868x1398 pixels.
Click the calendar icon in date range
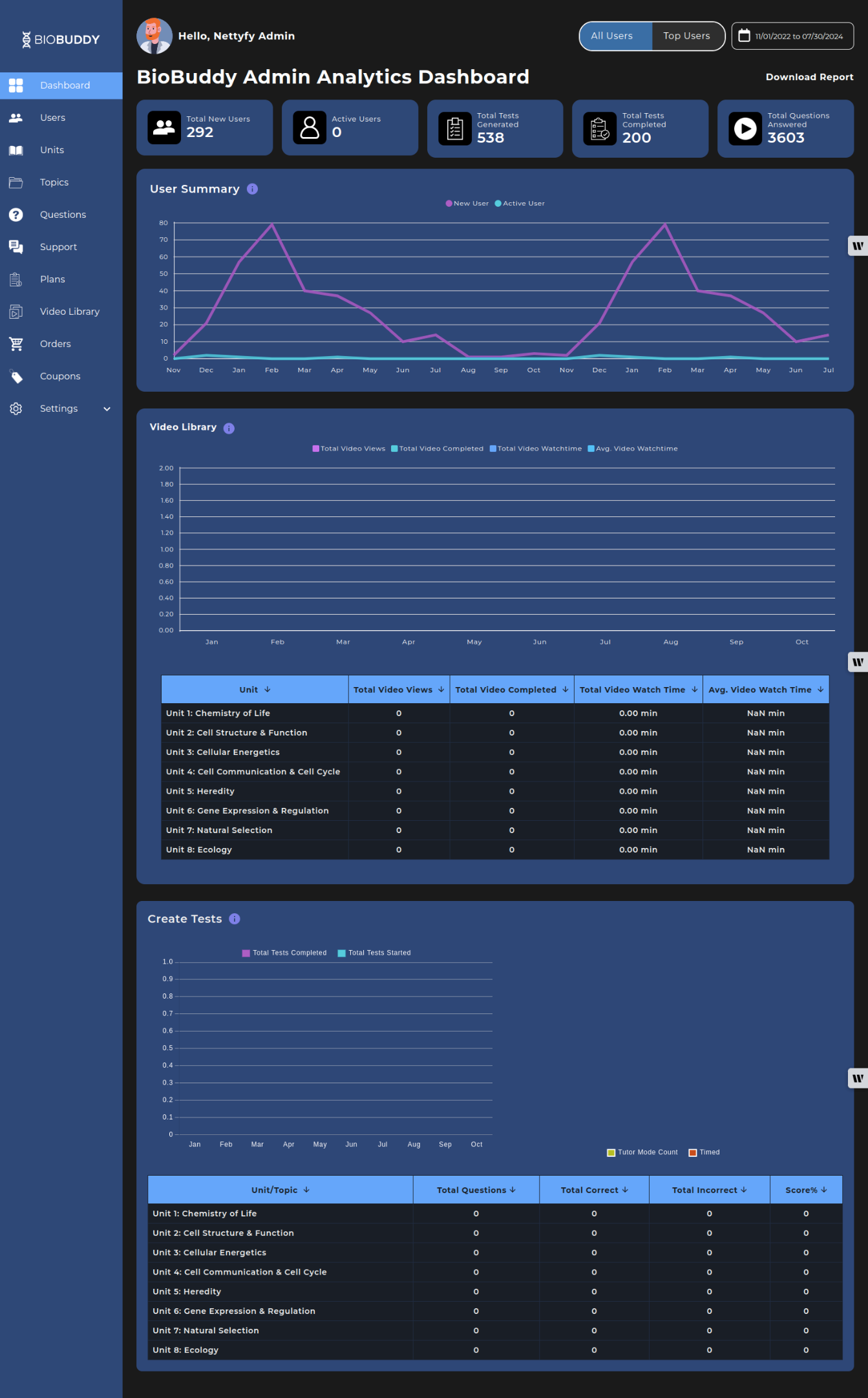[745, 36]
